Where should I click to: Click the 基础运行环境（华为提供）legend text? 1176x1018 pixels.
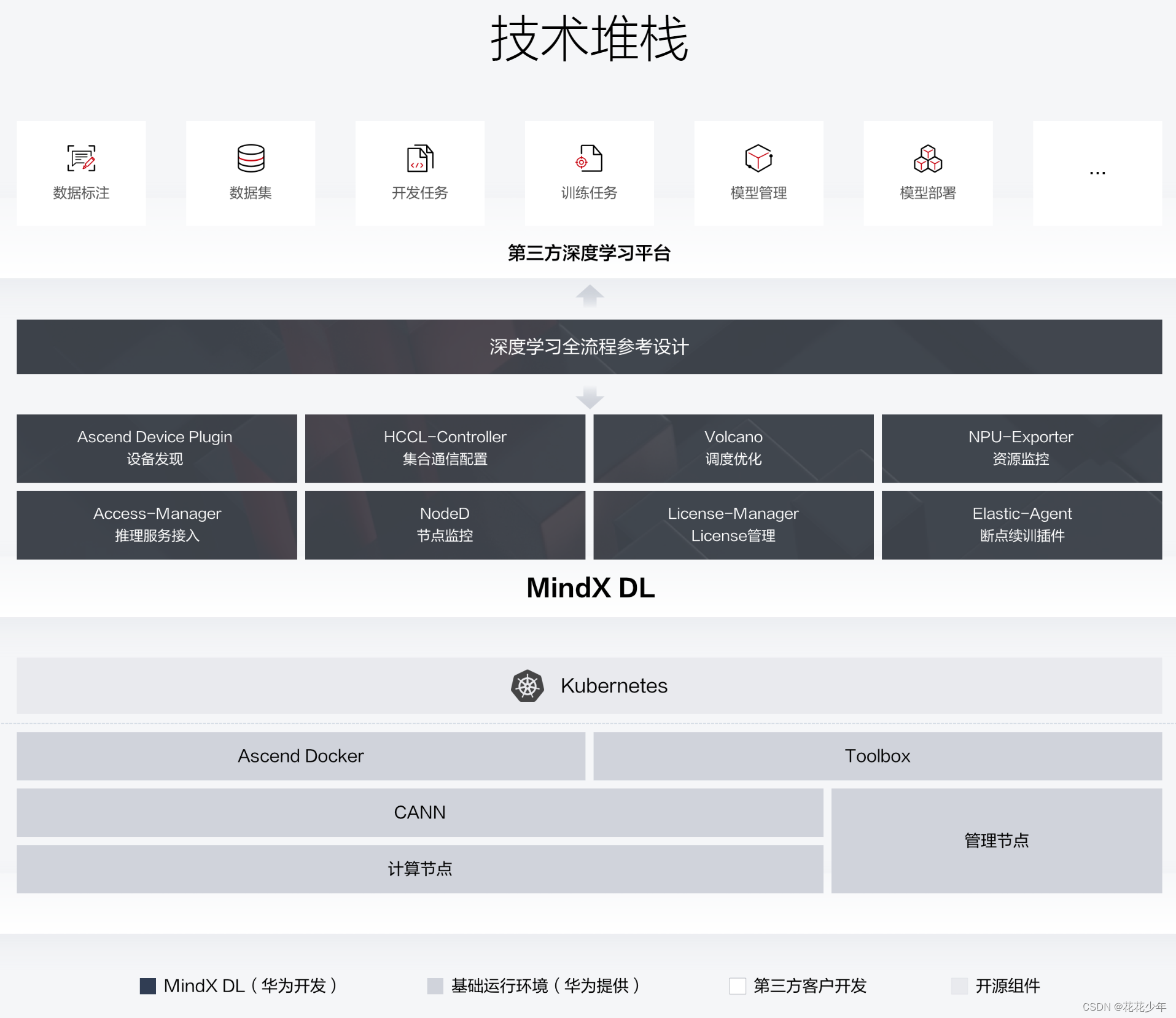point(546,986)
